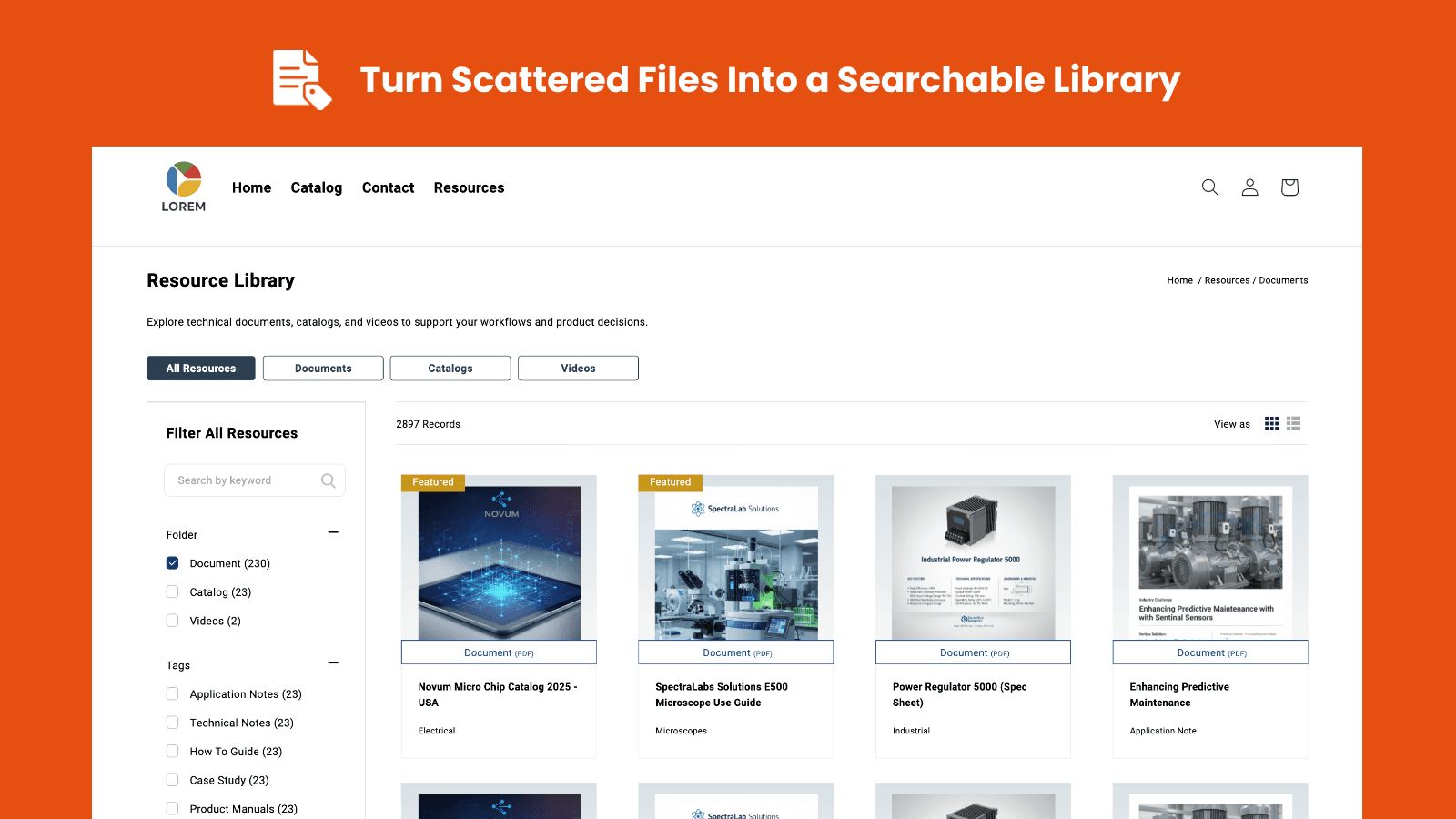
Task: Select the All Resources button
Action: click(x=200, y=368)
